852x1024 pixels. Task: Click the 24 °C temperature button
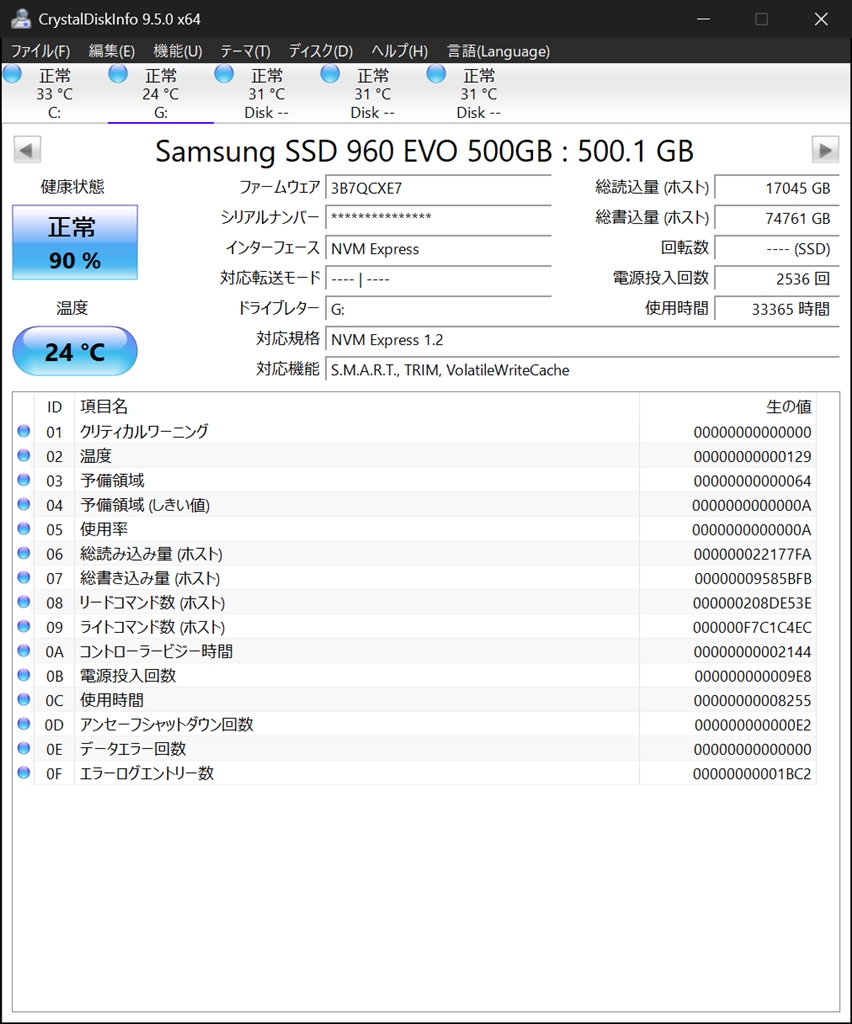coord(75,351)
